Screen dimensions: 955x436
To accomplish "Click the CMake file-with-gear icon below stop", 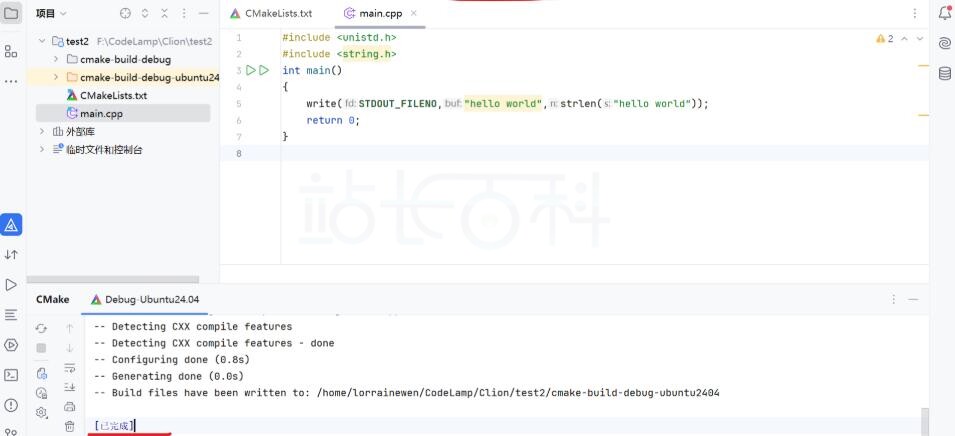I will click(x=41, y=373).
